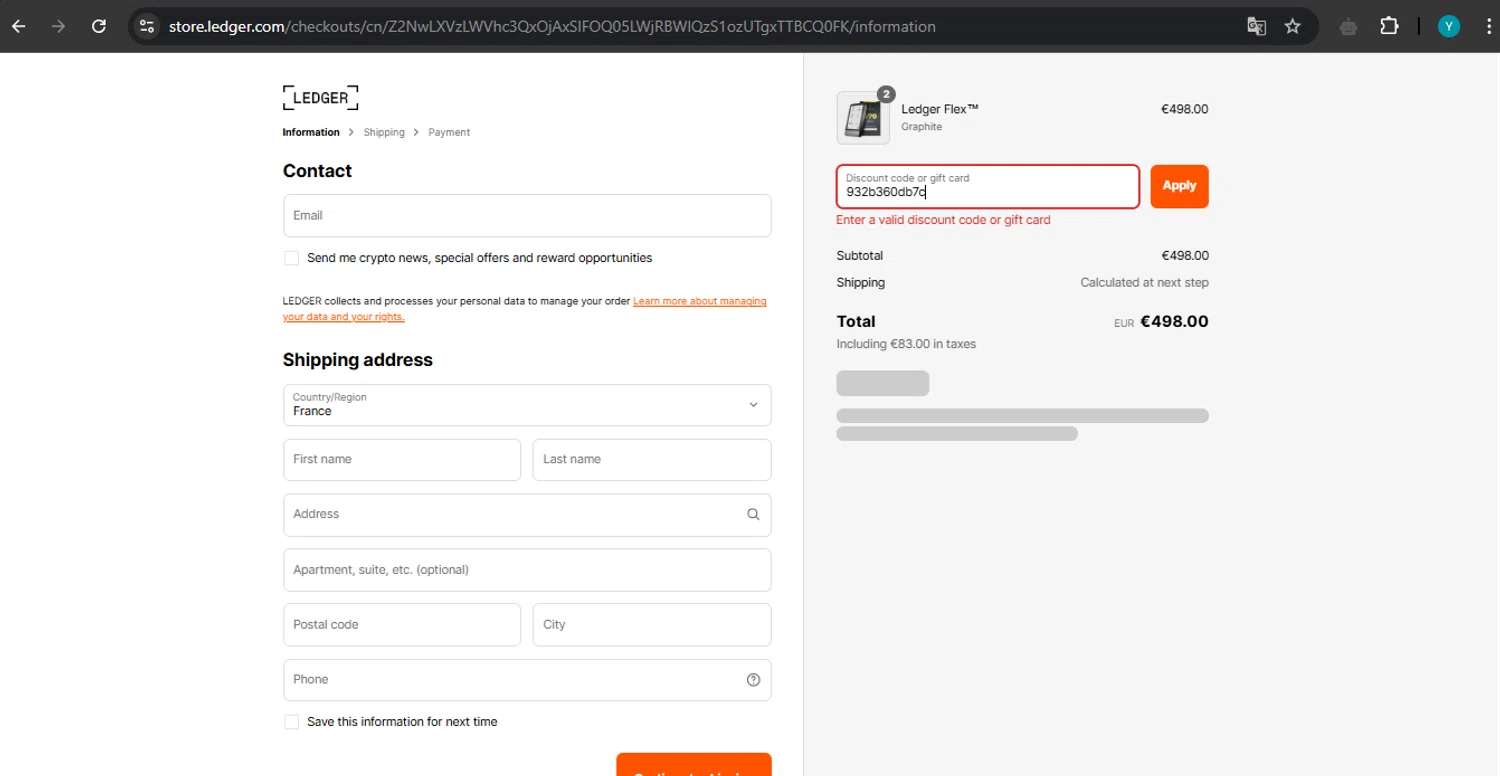Image resolution: width=1500 pixels, height=776 pixels.
Task: Go back with browser back arrow
Action: [x=19, y=26]
